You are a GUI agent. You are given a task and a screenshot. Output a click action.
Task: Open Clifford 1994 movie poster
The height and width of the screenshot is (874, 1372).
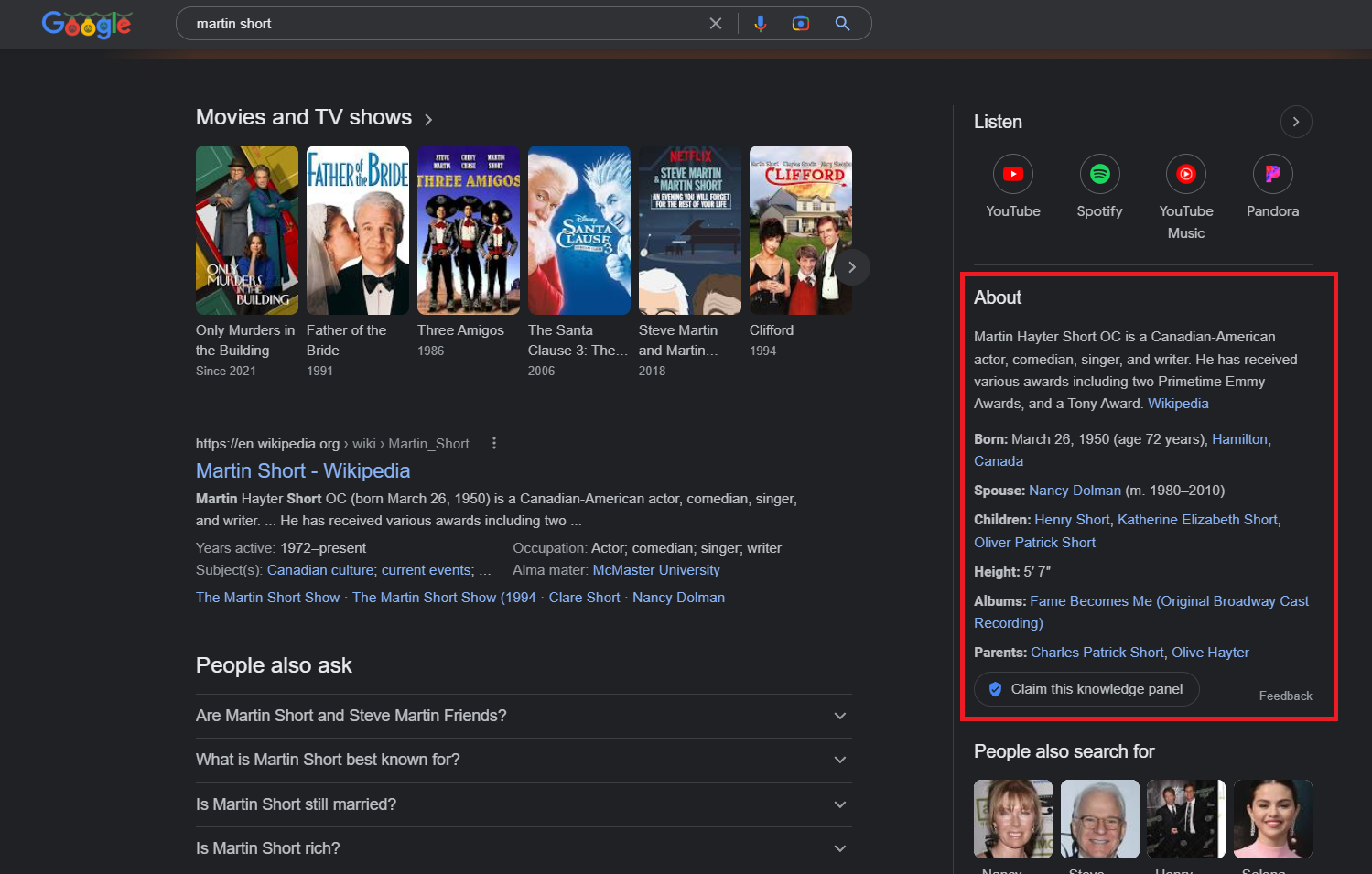coord(801,230)
